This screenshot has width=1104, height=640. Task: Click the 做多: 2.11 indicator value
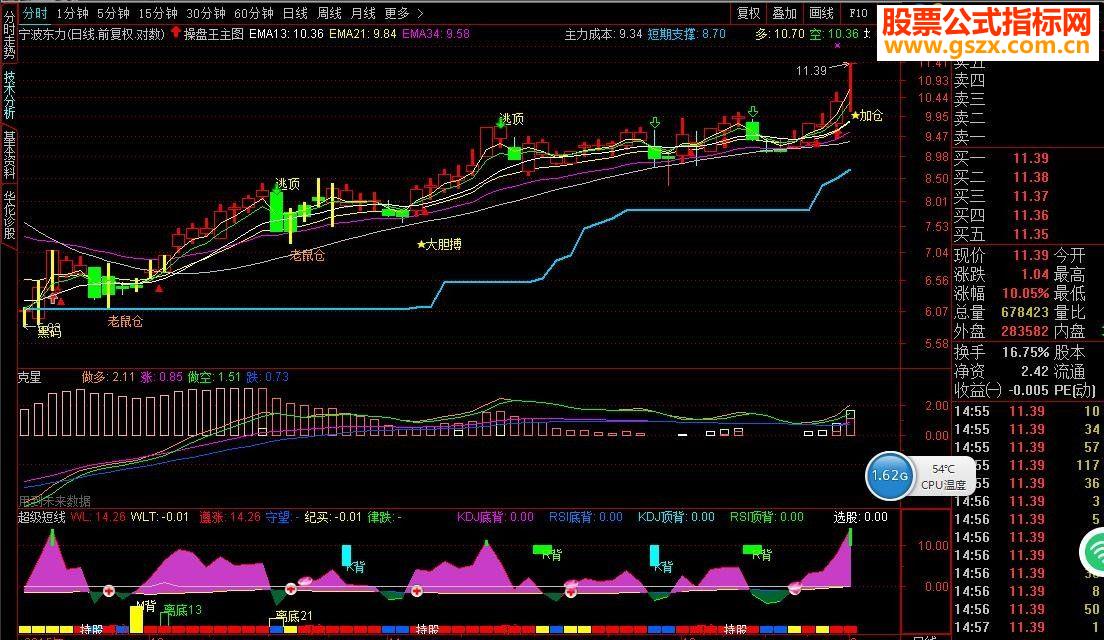click(x=108, y=377)
